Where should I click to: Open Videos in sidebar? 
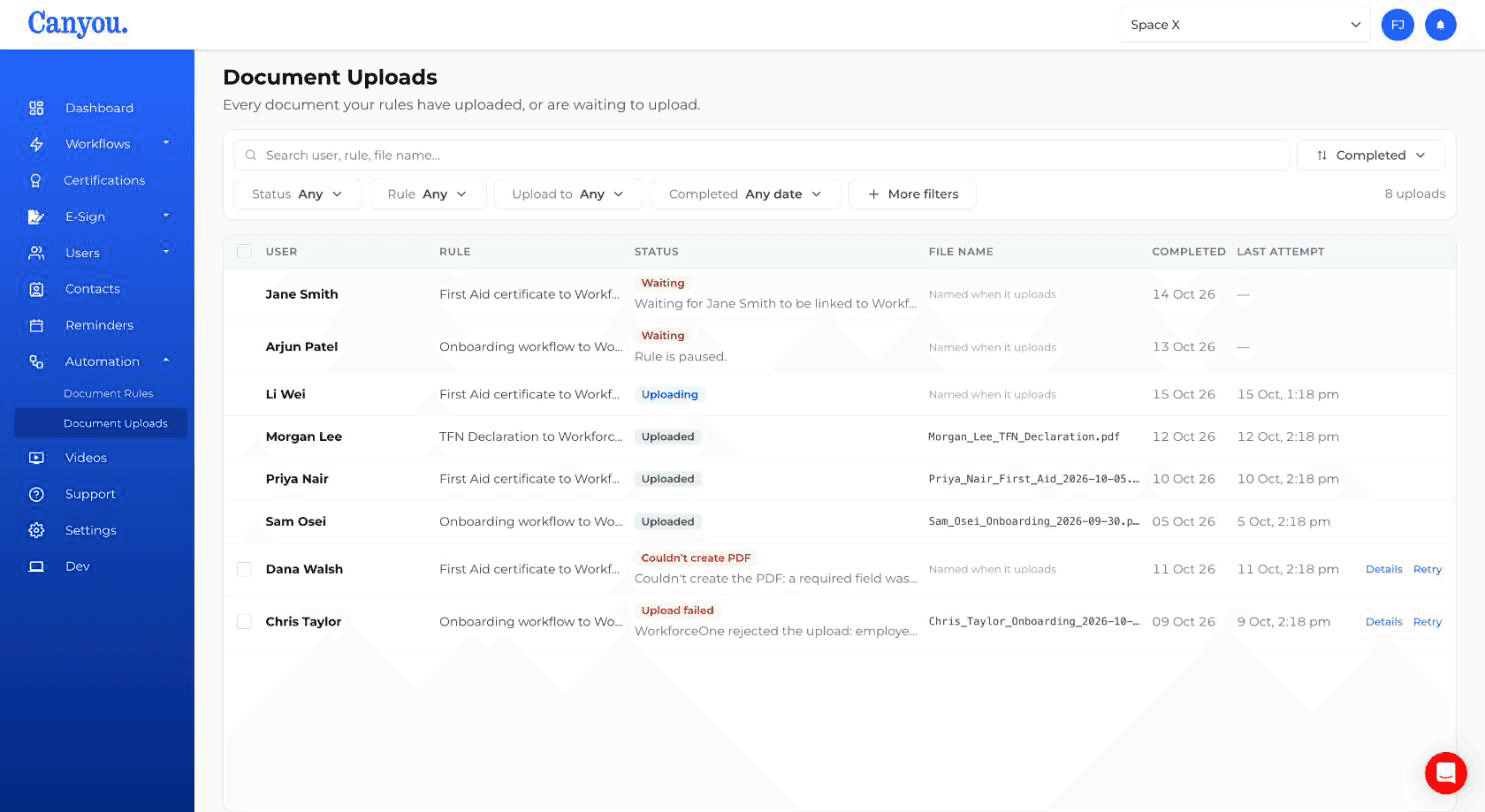click(x=86, y=458)
